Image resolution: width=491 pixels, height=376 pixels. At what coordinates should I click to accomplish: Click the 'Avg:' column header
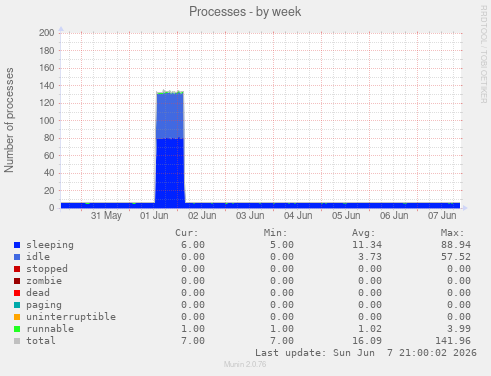(x=364, y=233)
